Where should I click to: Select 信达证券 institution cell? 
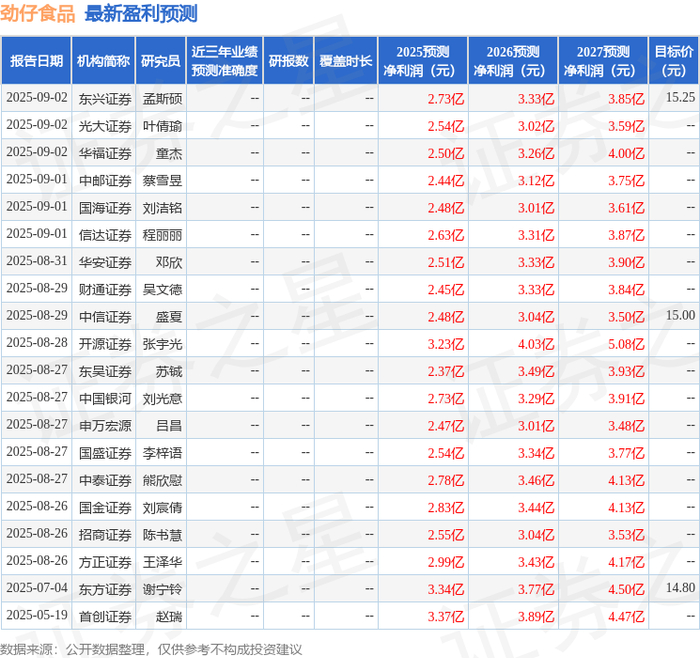coord(105,235)
